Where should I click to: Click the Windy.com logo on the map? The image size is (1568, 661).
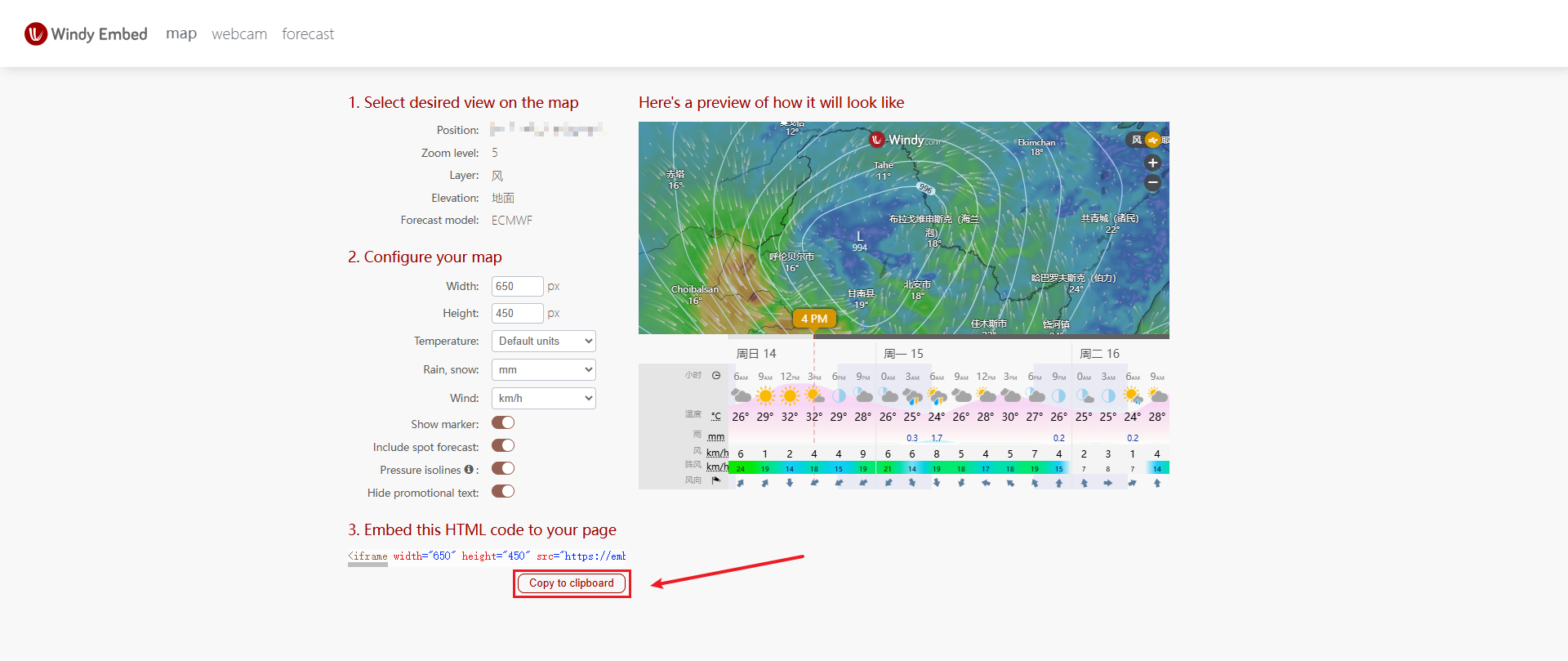click(x=905, y=140)
